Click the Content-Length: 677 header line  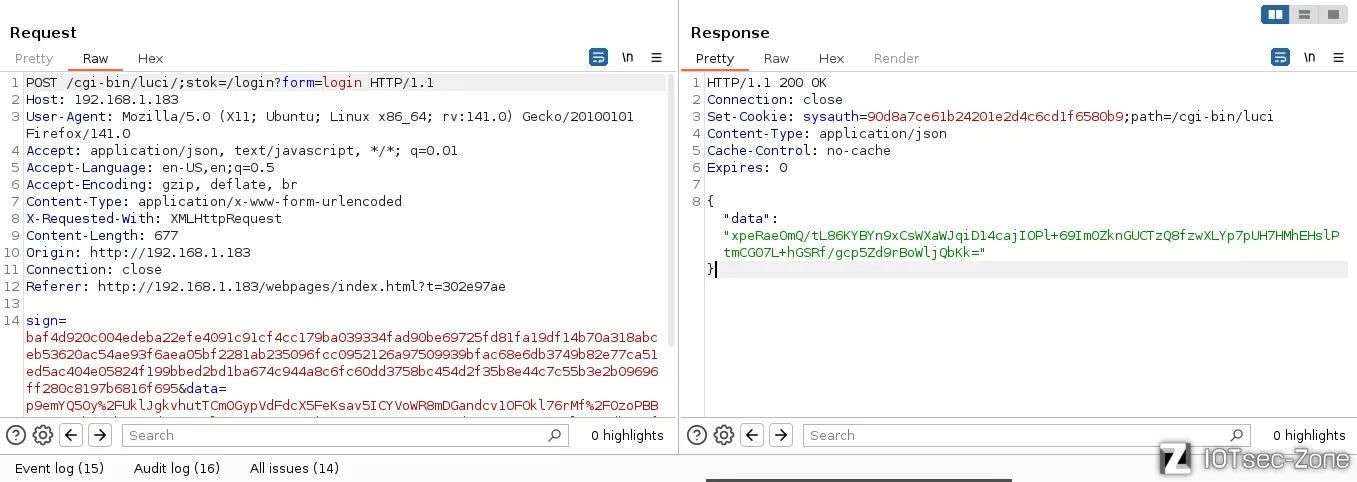click(x=102, y=236)
